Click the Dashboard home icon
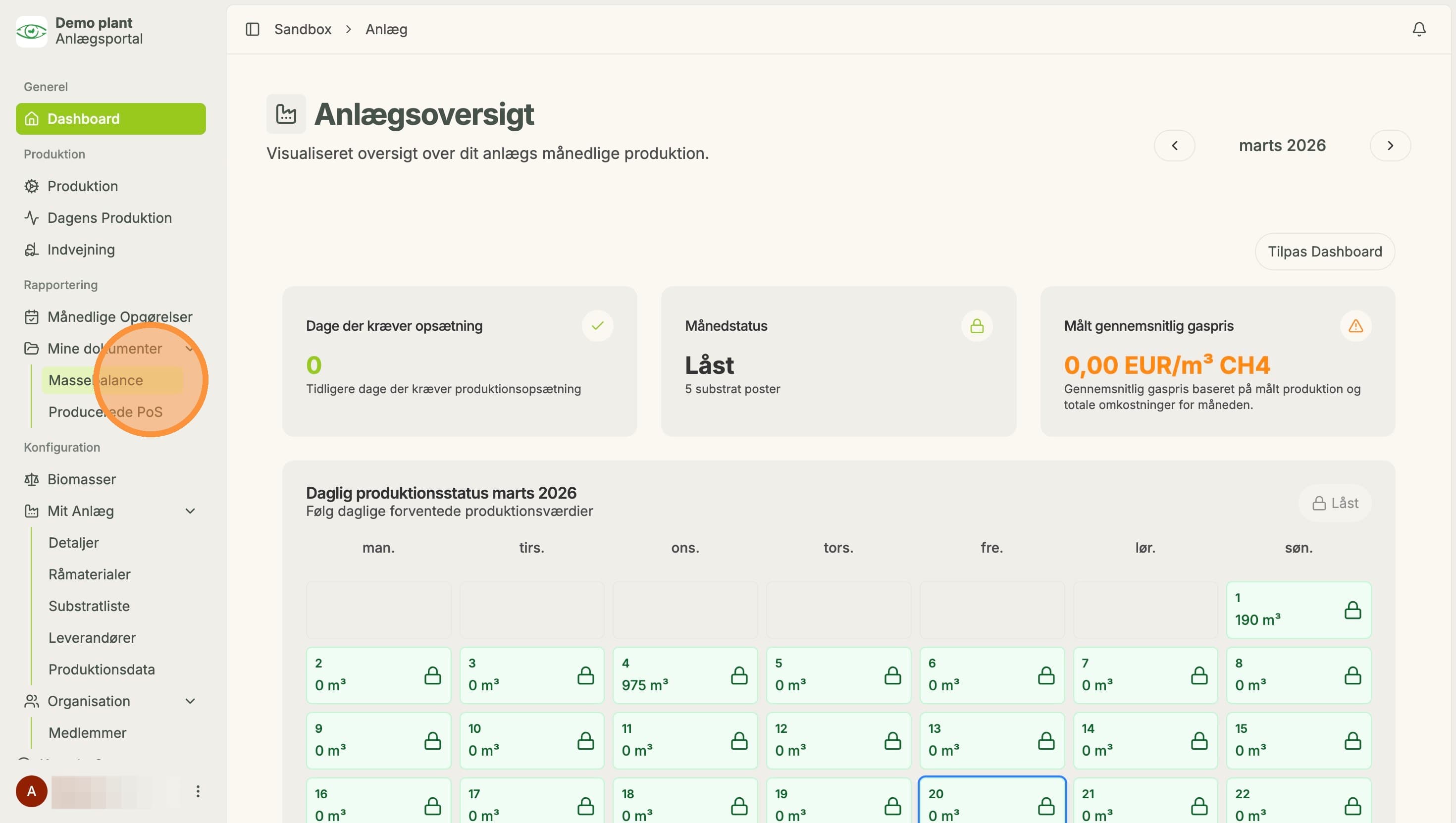This screenshot has width=1456, height=823. pos(32,119)
